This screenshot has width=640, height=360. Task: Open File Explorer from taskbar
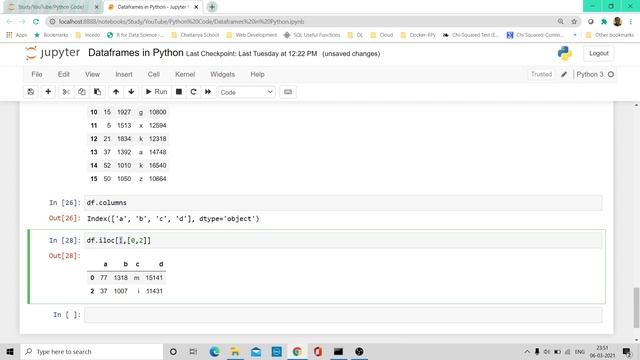click(x=235, y=351)
